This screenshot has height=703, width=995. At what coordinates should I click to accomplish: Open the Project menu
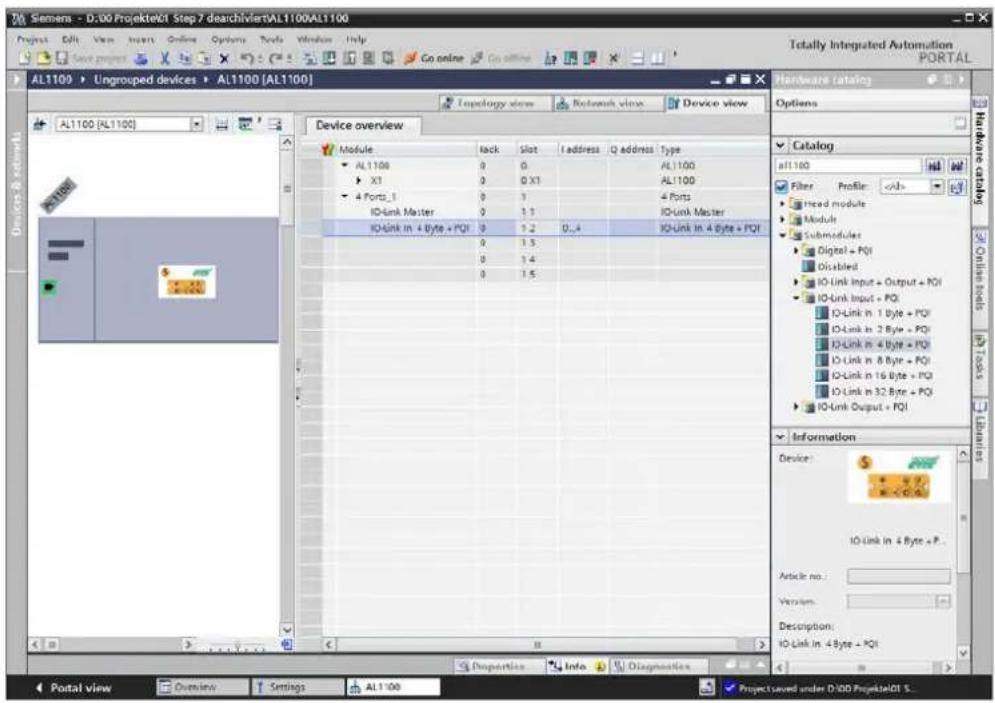pyautogui.click(x=32, y=39)
